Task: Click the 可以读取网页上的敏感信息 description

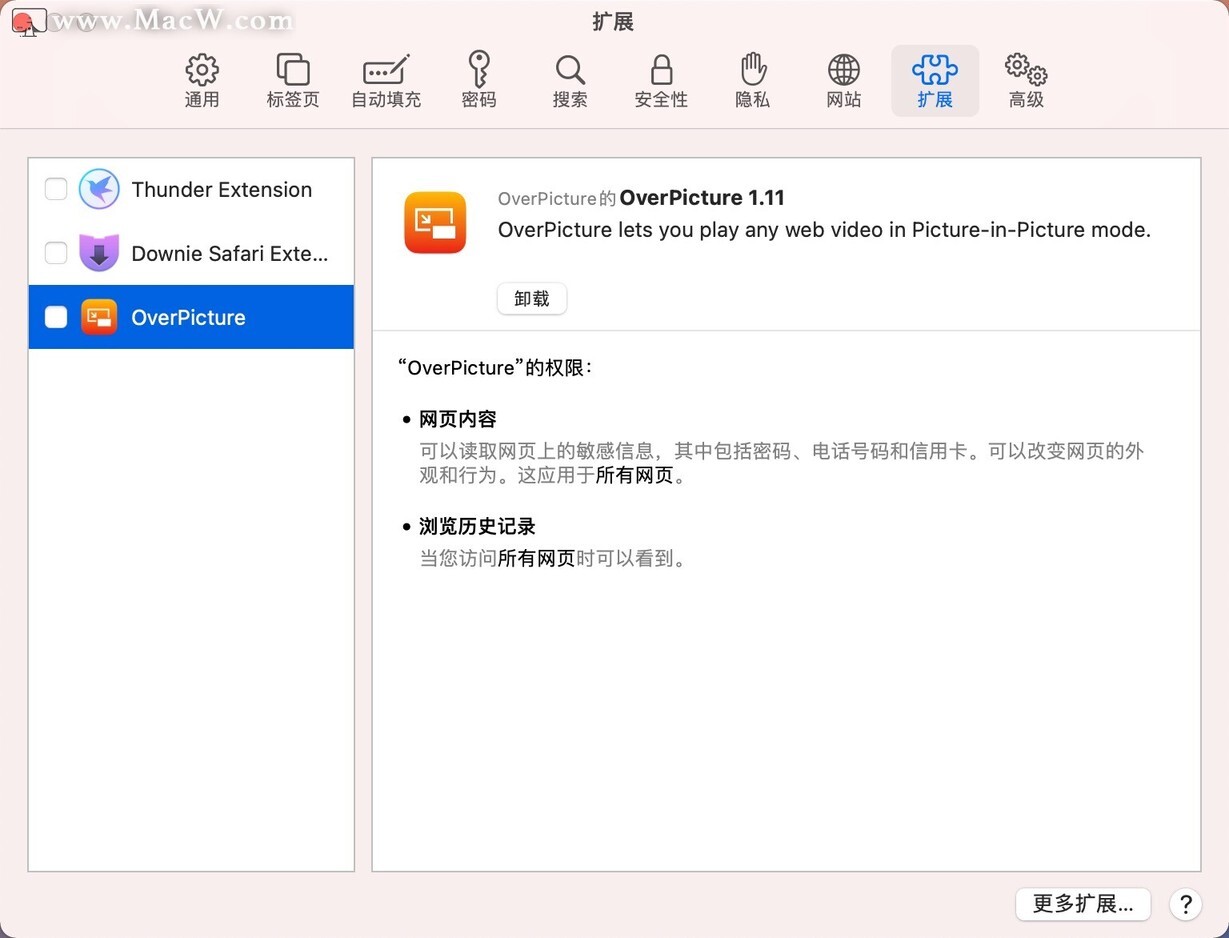Action: click(x=782, y=463)
